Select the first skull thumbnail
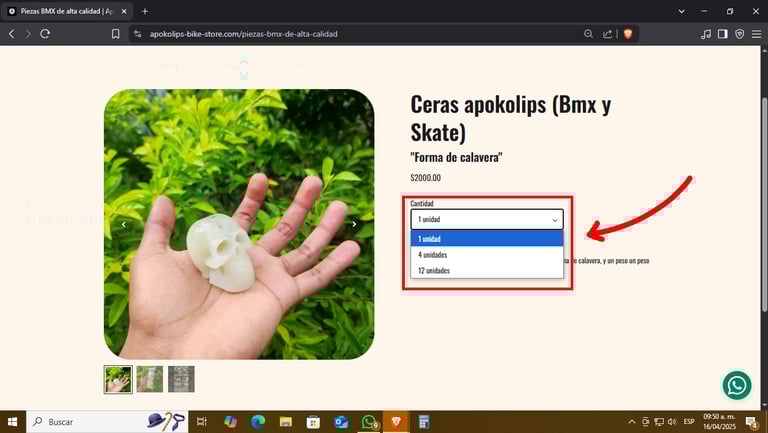Screen dimensions: 768x433 pos(118,379)
